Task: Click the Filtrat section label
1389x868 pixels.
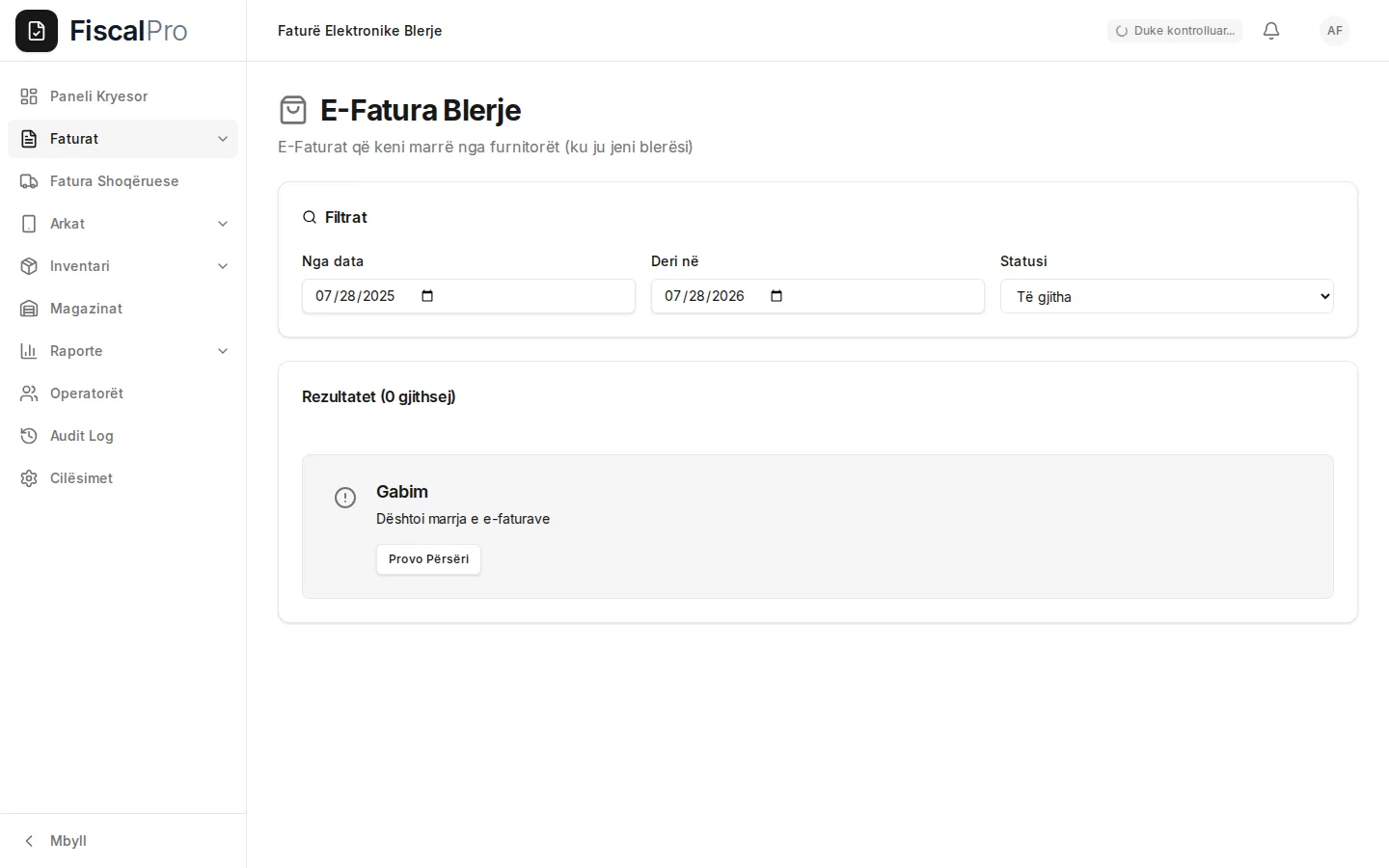Action: pos(346,217)
